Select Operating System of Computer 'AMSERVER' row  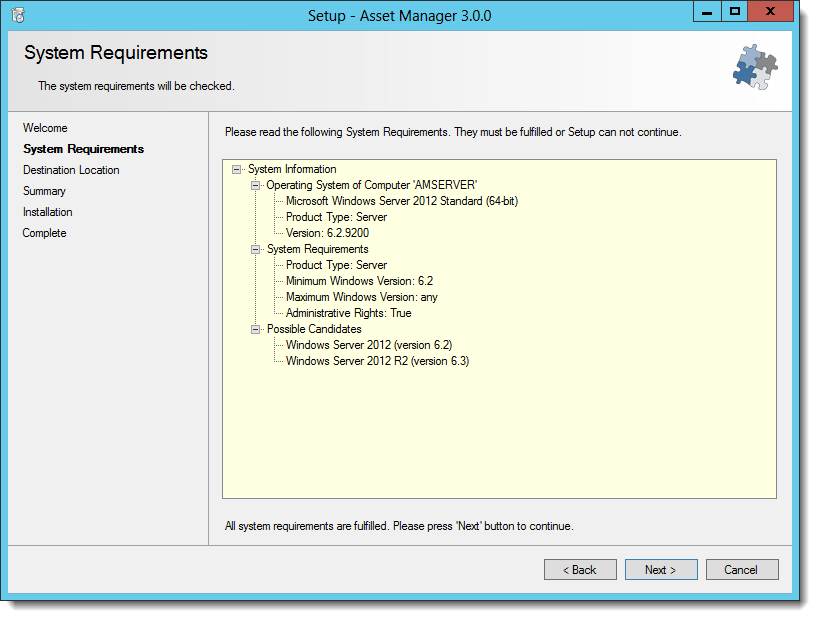(372, 185)
